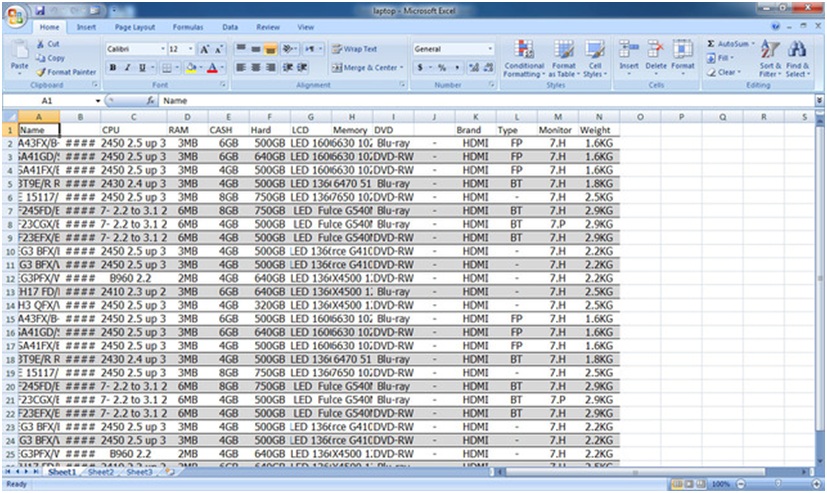The width and height of the screenshot is (827, 493).
Task: Click the Borders icon
Action: [x=167, y=68]
